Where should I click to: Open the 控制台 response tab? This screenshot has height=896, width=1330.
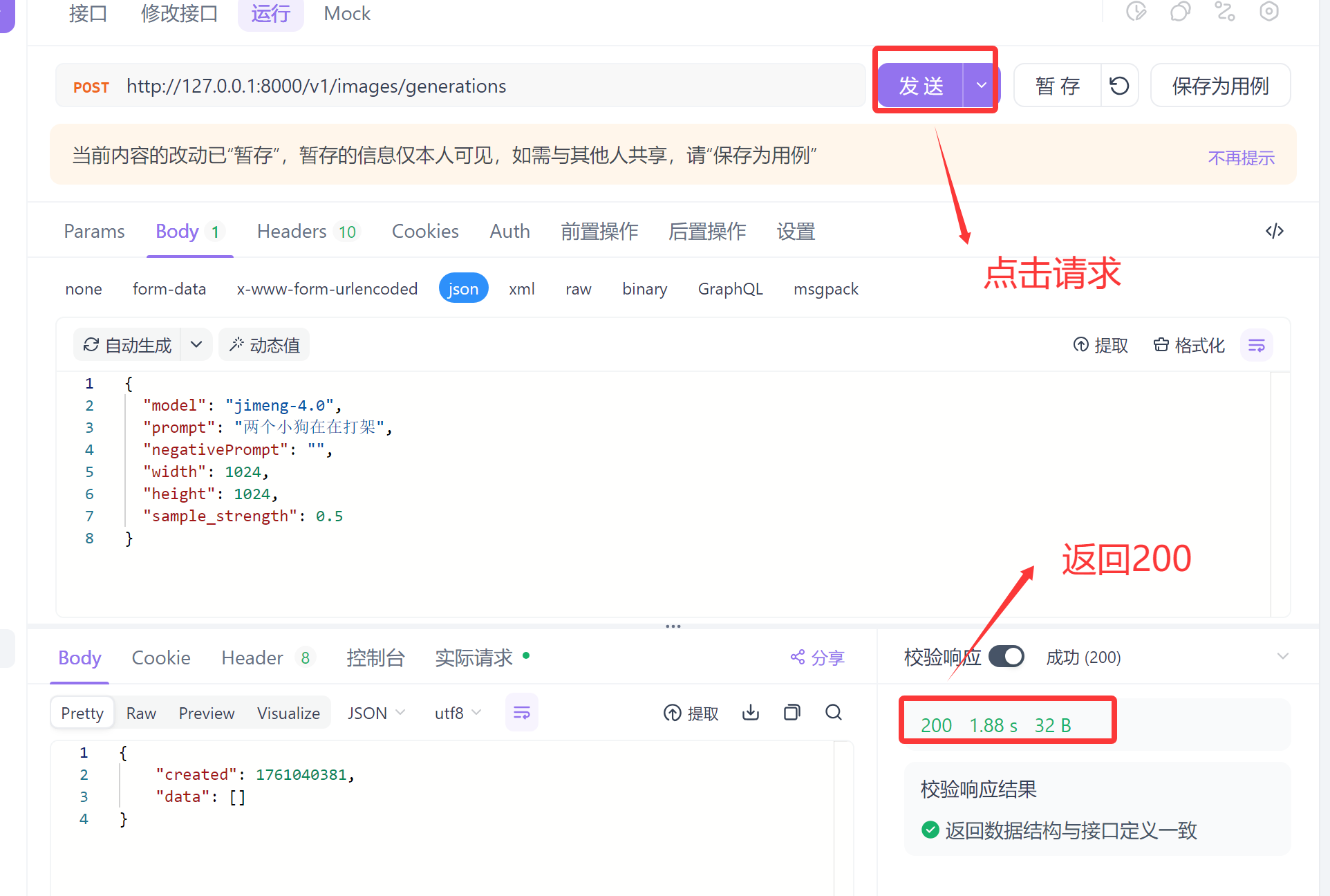[375, 657]
